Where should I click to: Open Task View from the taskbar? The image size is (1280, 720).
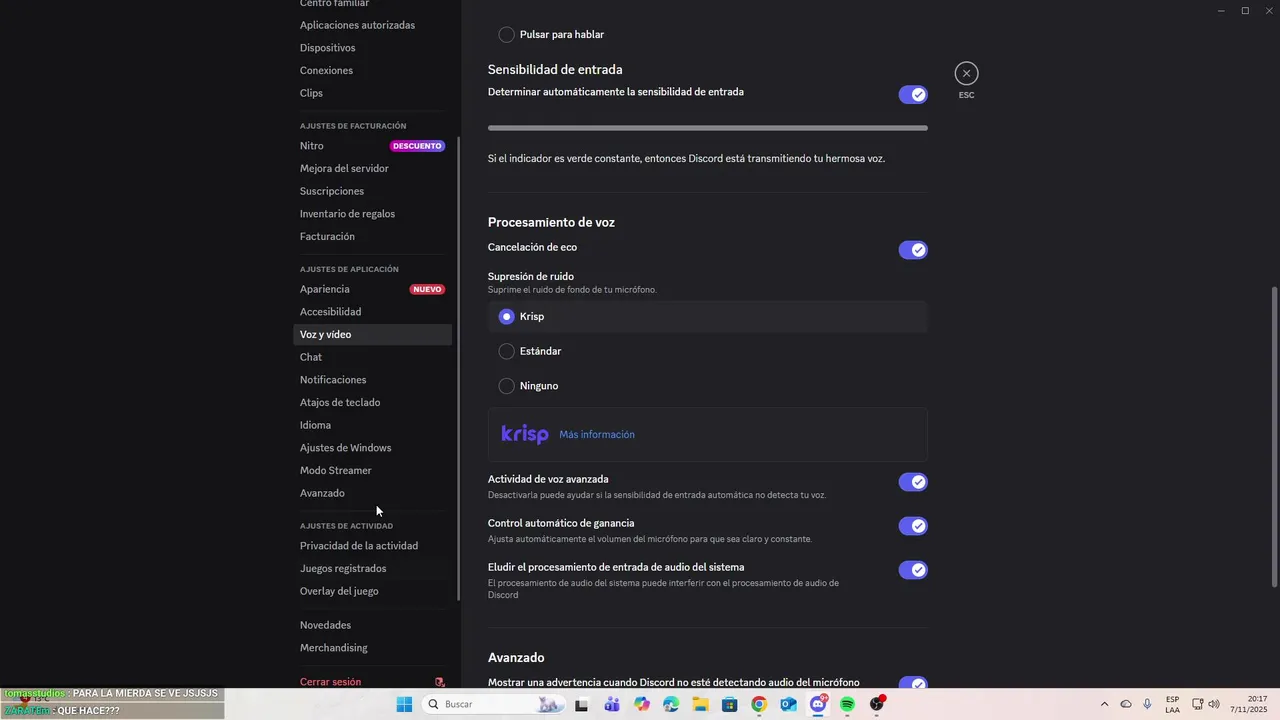tap(581, 704)
